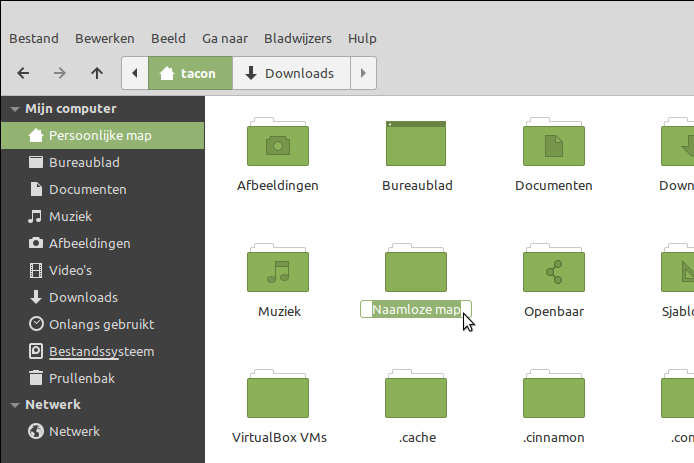Open the Bladwijzers menu

pos(297,38)
